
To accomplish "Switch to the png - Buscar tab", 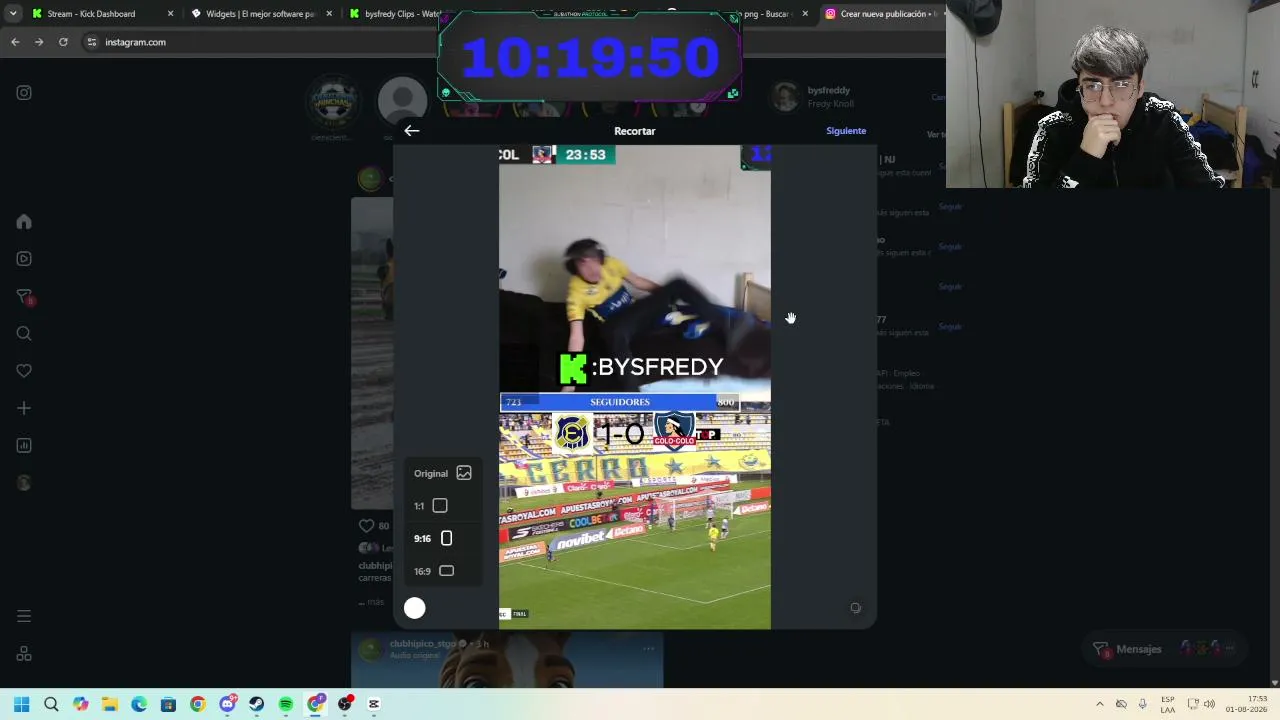I will [770, 14].
